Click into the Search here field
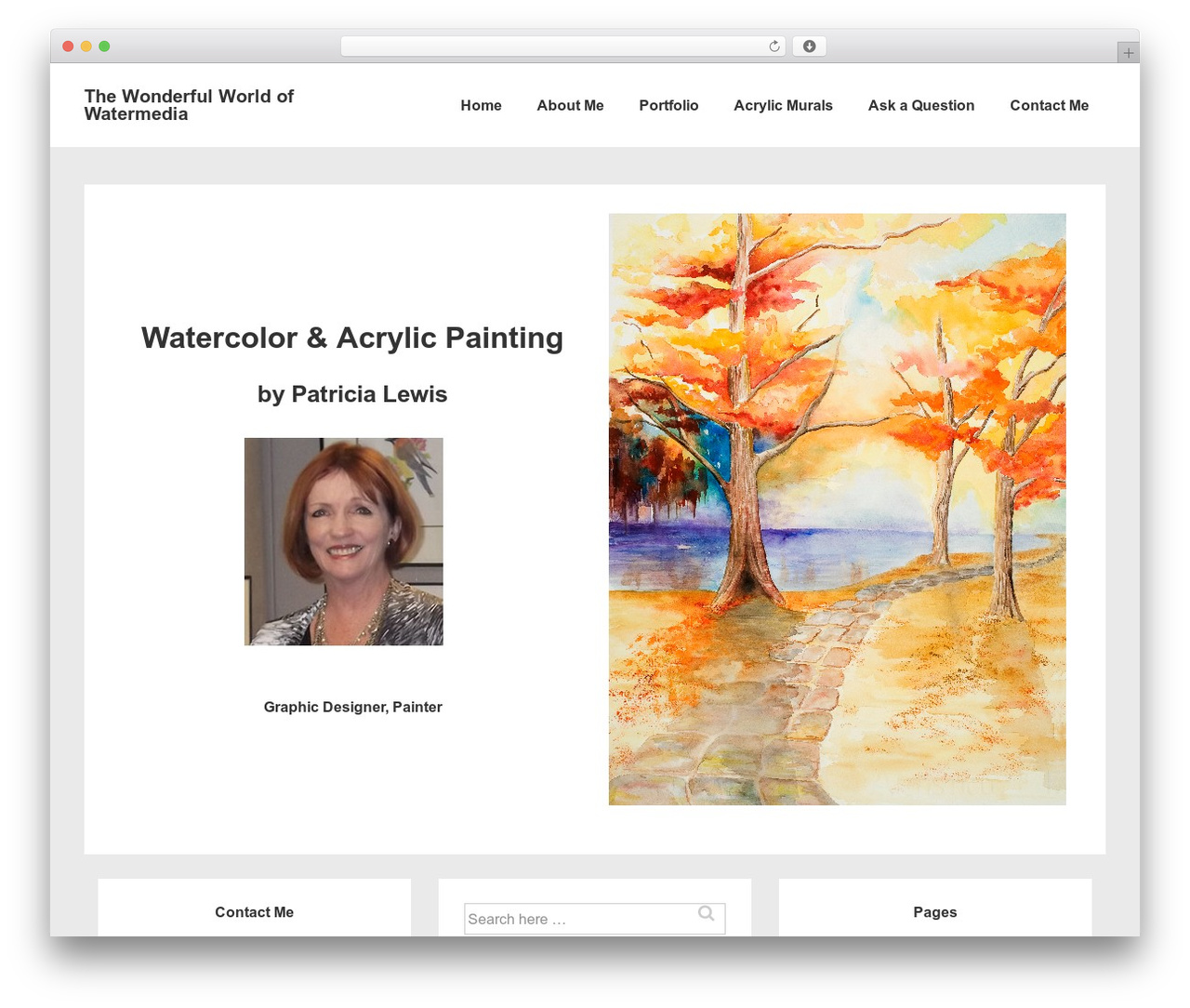Image resolution: width=1190 pixels, height=1008 pixels. (594, 919)
